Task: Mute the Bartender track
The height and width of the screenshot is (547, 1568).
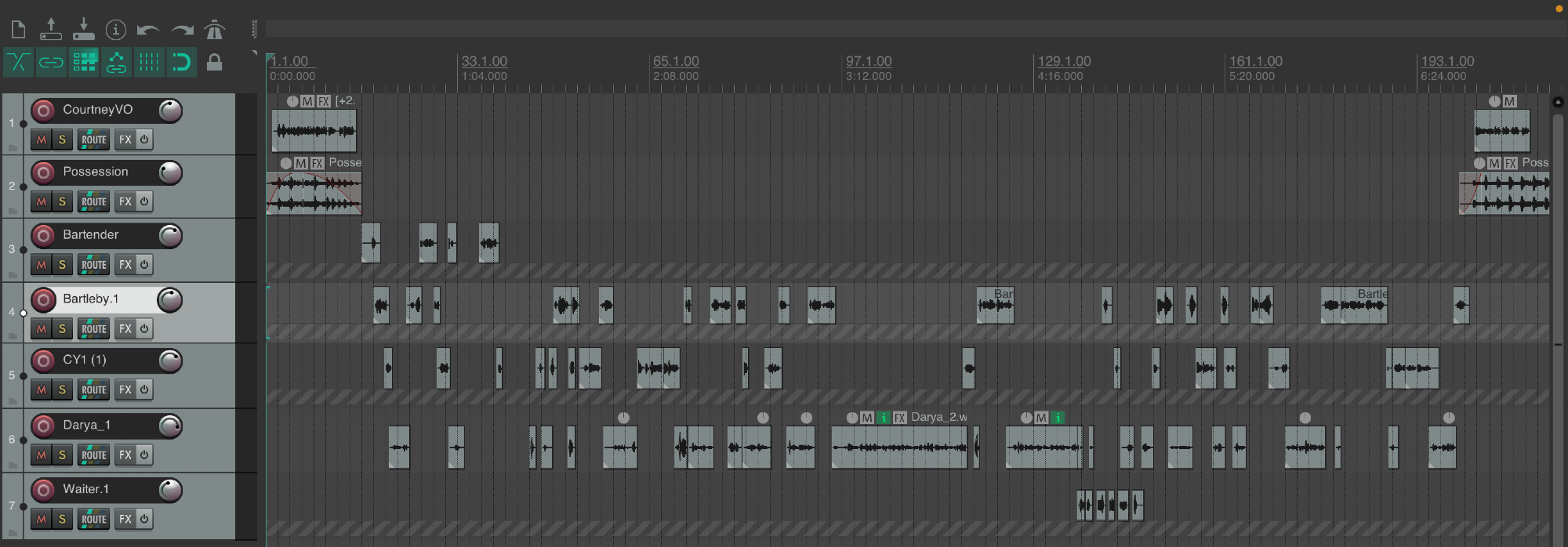Action: [x=42, y=265]
